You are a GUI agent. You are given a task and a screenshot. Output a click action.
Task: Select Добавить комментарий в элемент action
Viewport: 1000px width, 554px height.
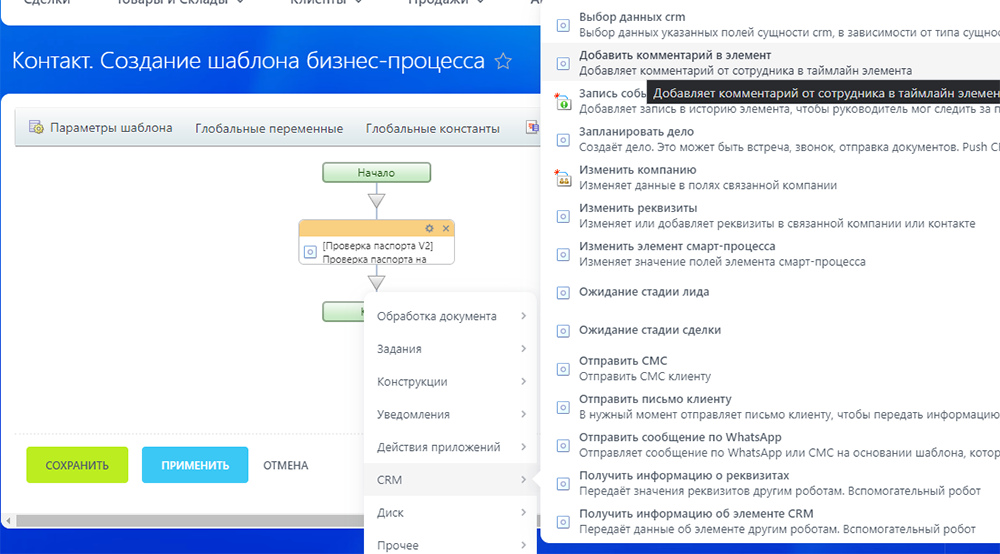click(x=675, y=55)
